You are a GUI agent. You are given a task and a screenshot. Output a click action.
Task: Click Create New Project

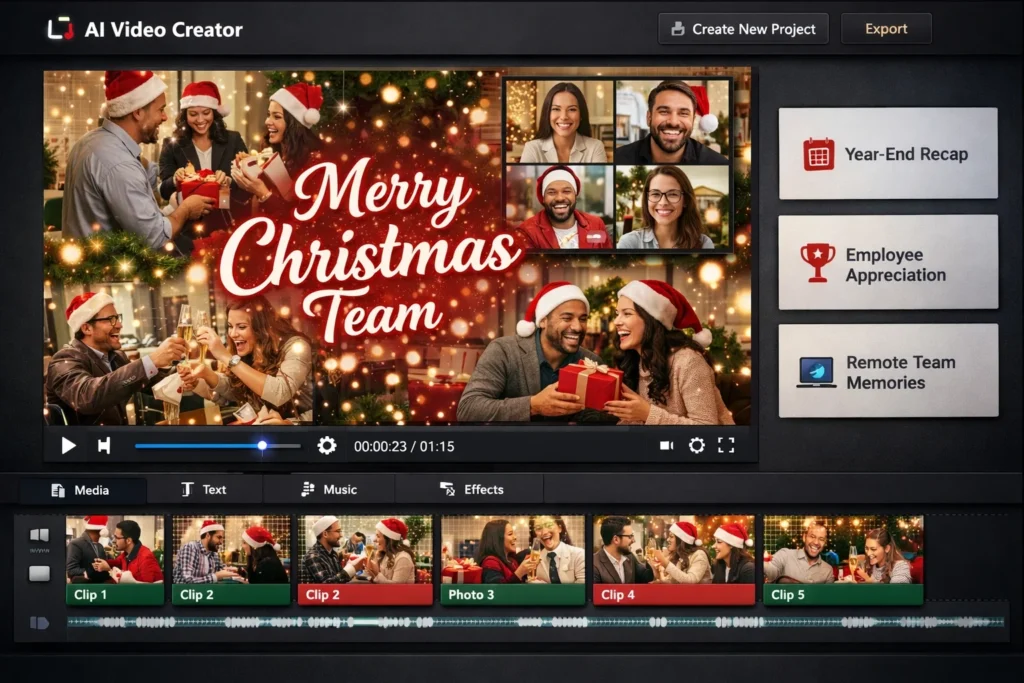(743, 28)
